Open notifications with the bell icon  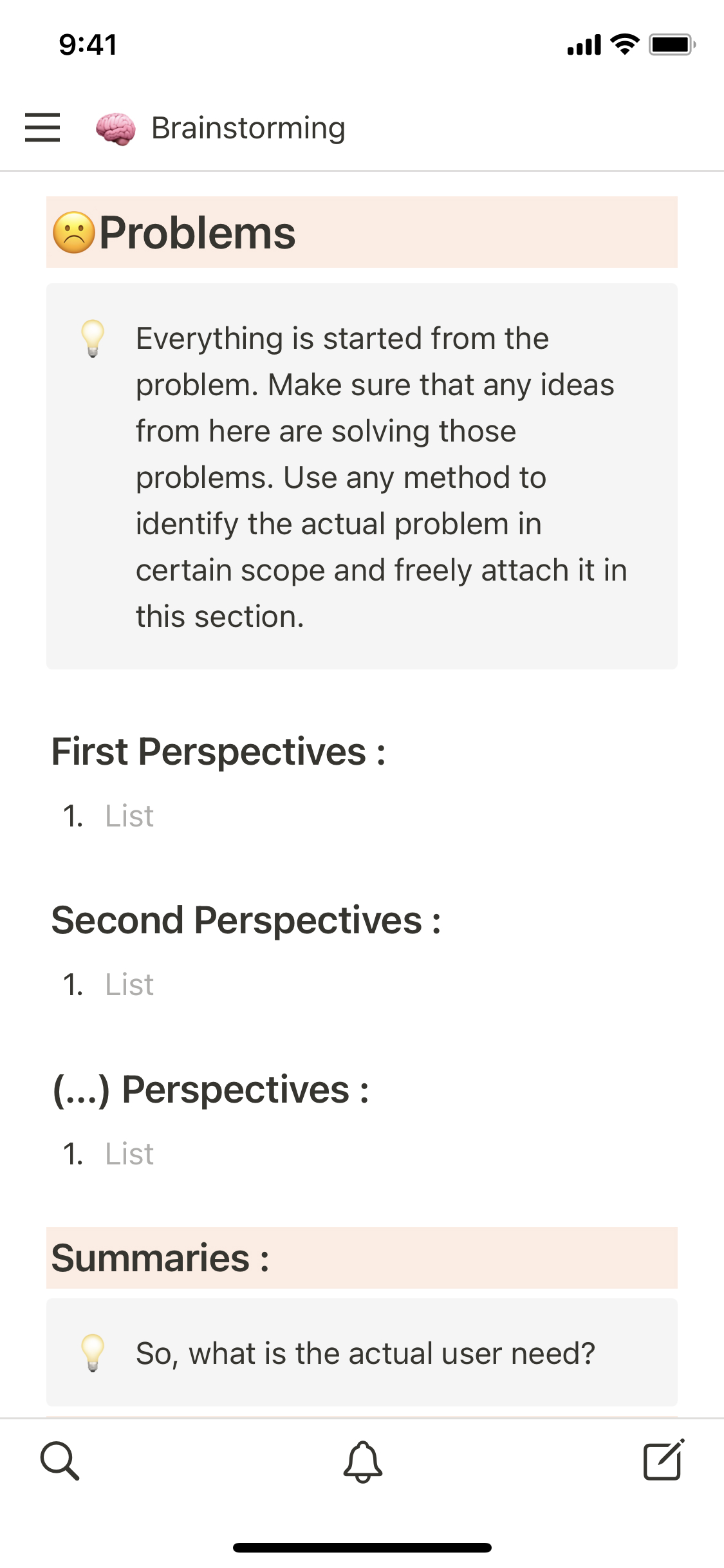362,1461
